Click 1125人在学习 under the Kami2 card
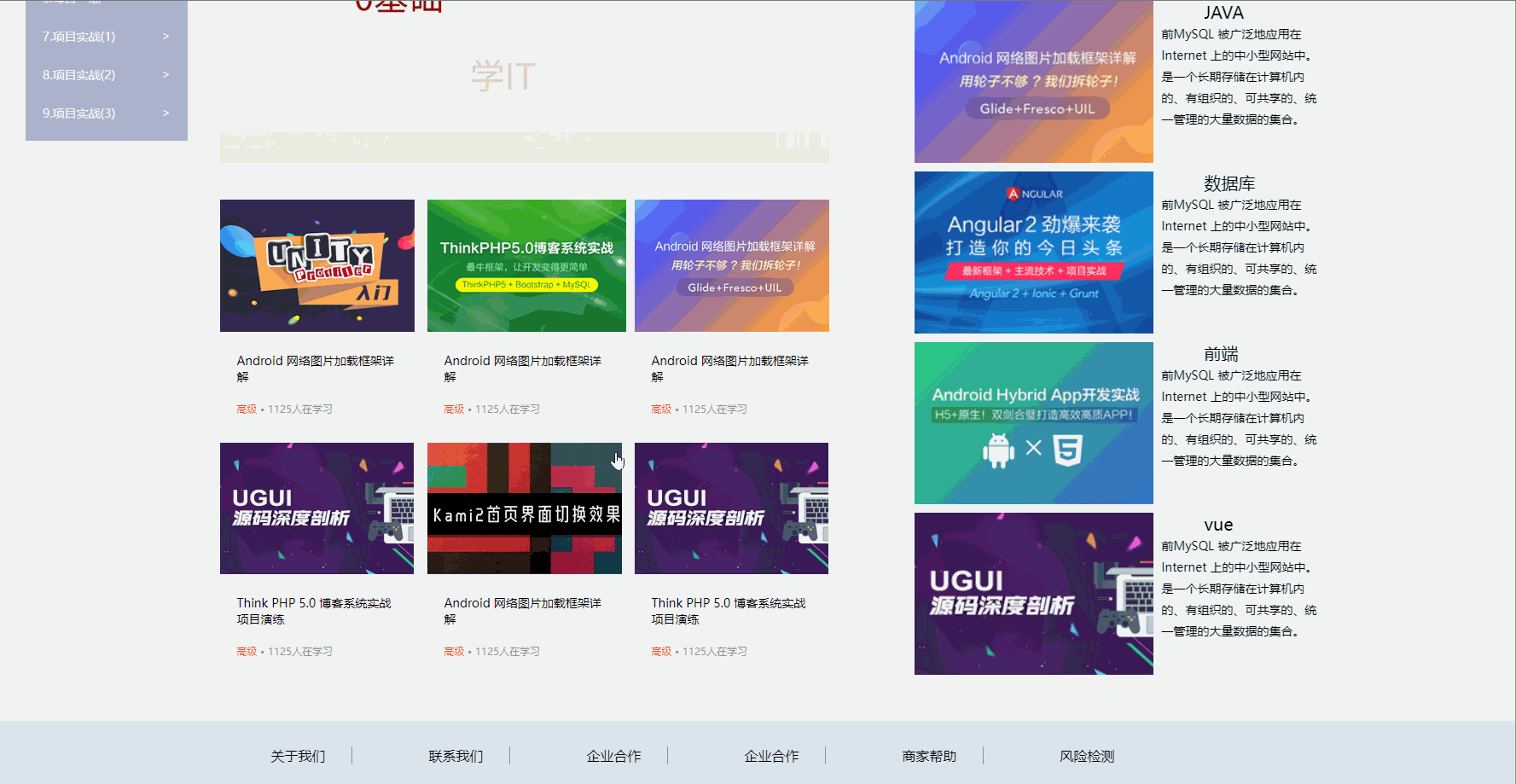The image size is (1516, 784). tap(508, 652)
